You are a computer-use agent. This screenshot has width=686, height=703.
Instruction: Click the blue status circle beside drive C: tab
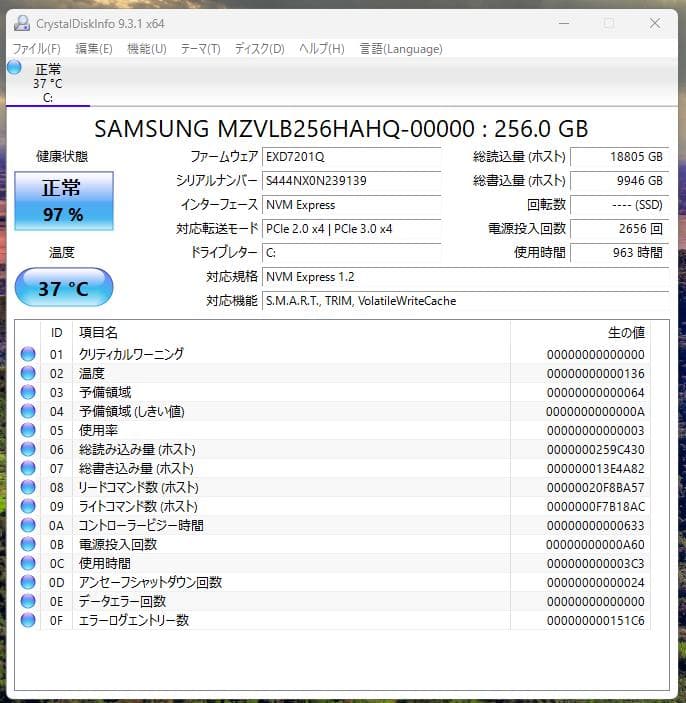[14, 67]
